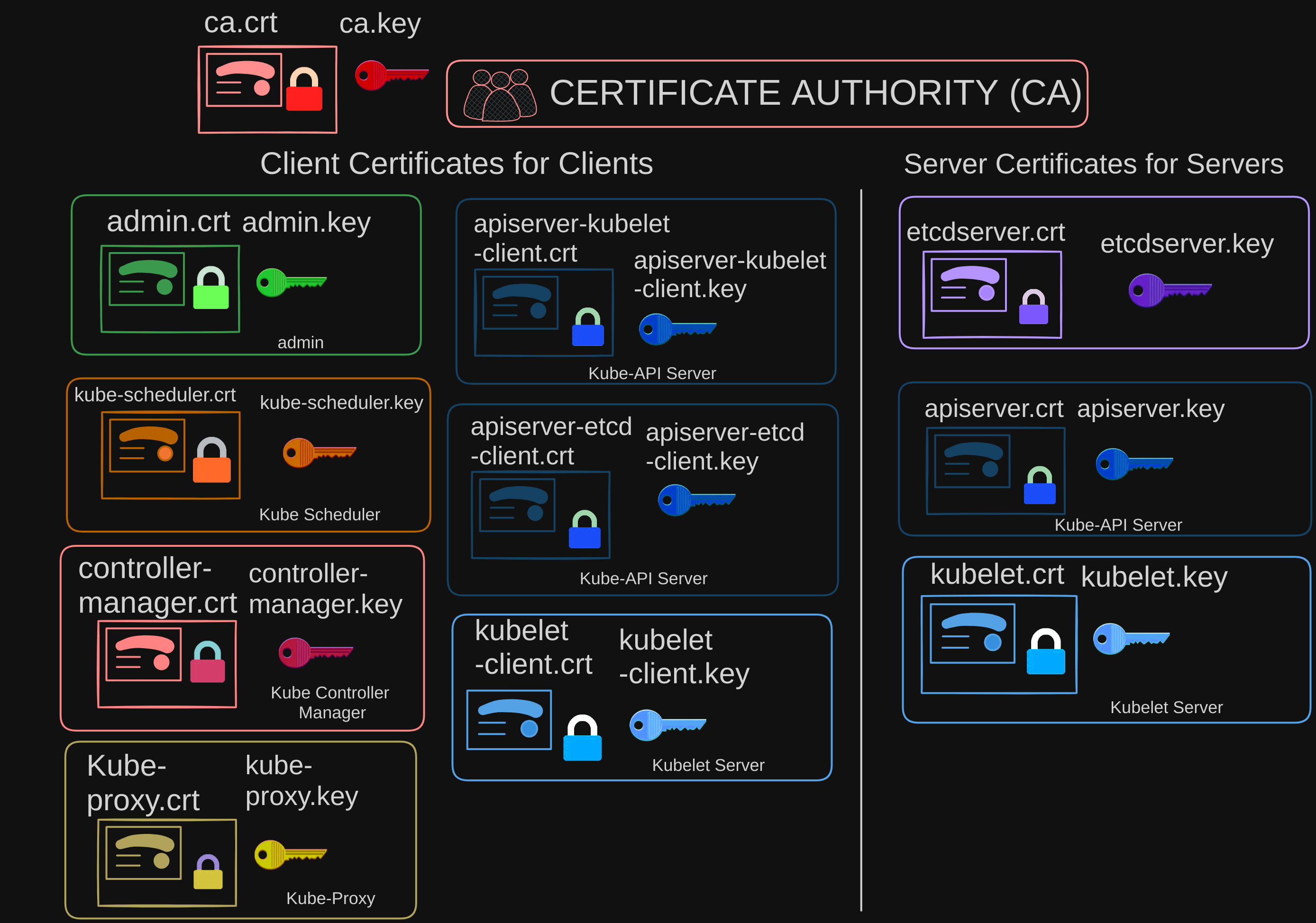Click the pink controller-manager.crt certificate icon

(x=144, y=654)
